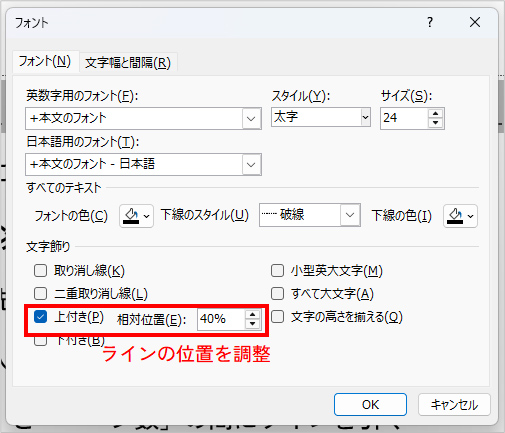The image size is (505, 433).
Task: Toggle the 小型英大文字 checkbox
Action: pos(277,271)
